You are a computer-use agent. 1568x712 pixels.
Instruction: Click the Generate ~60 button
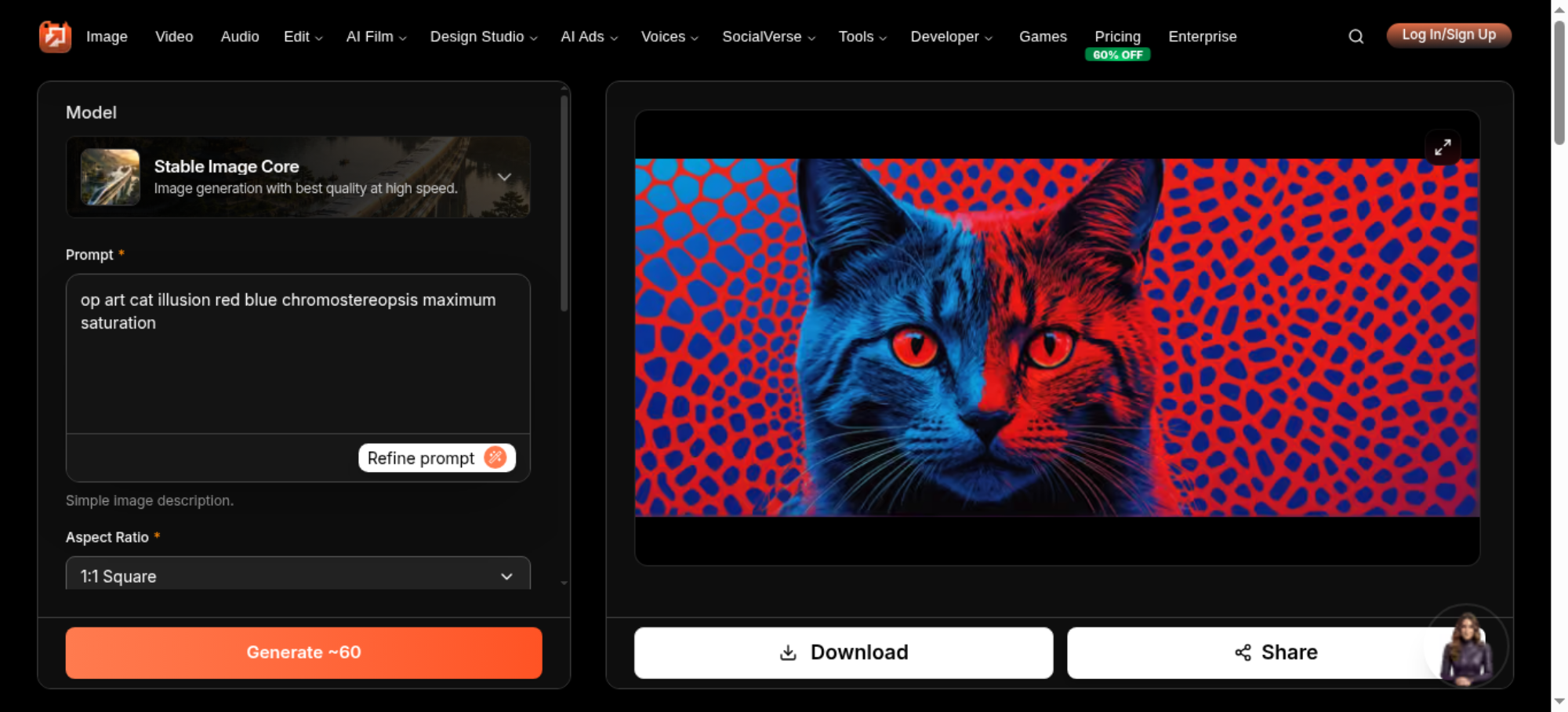pyautogui.click(x=303, y=652)
